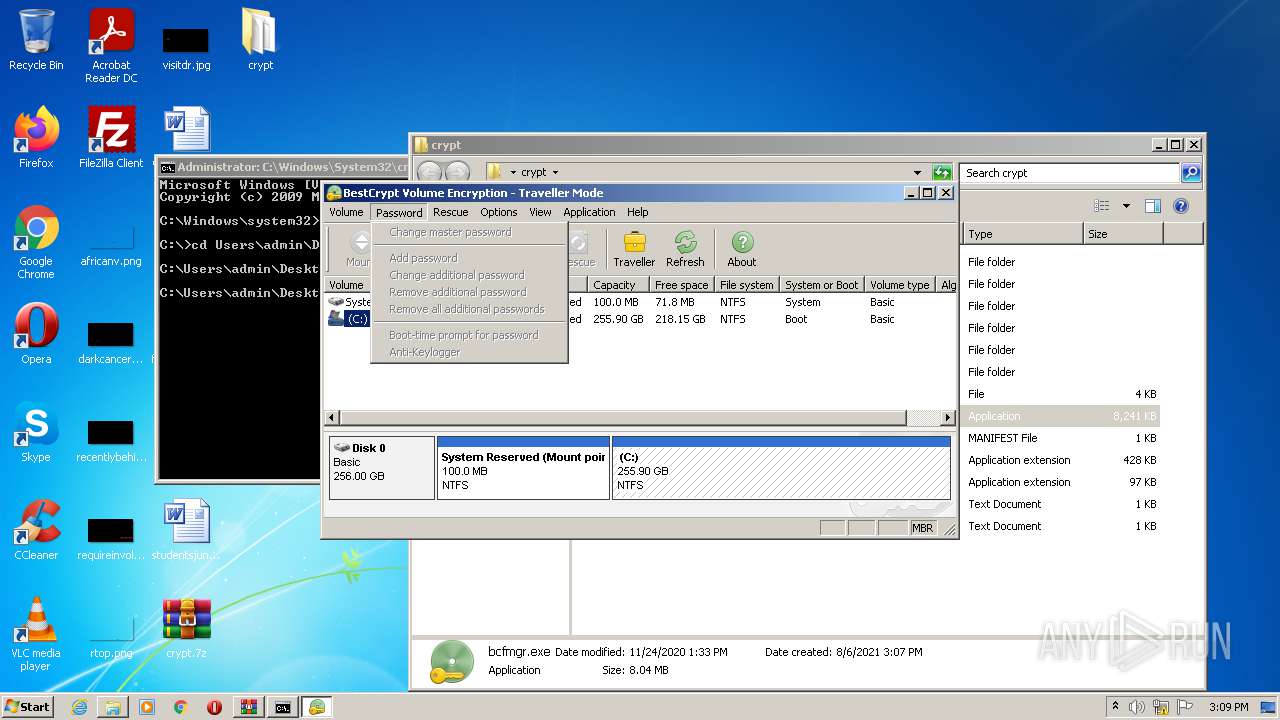Select the System Reserved partition block
The image size is (1280, 720).
point(523,467)
